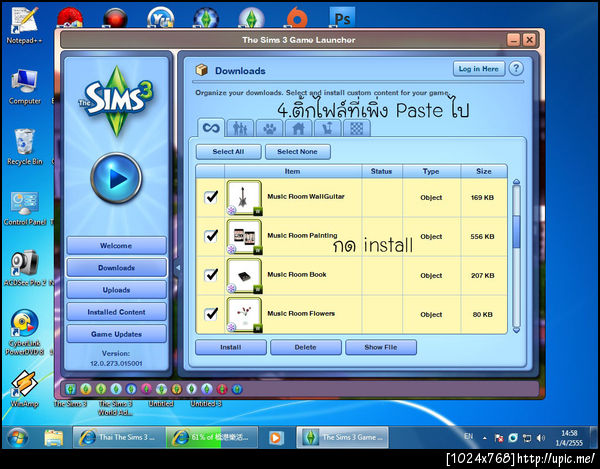Image resolution: width=600 pixels, height=469 pixels.
Task: Open the Photoshop Ps desktop icon
Action: [x=342, y=18]
